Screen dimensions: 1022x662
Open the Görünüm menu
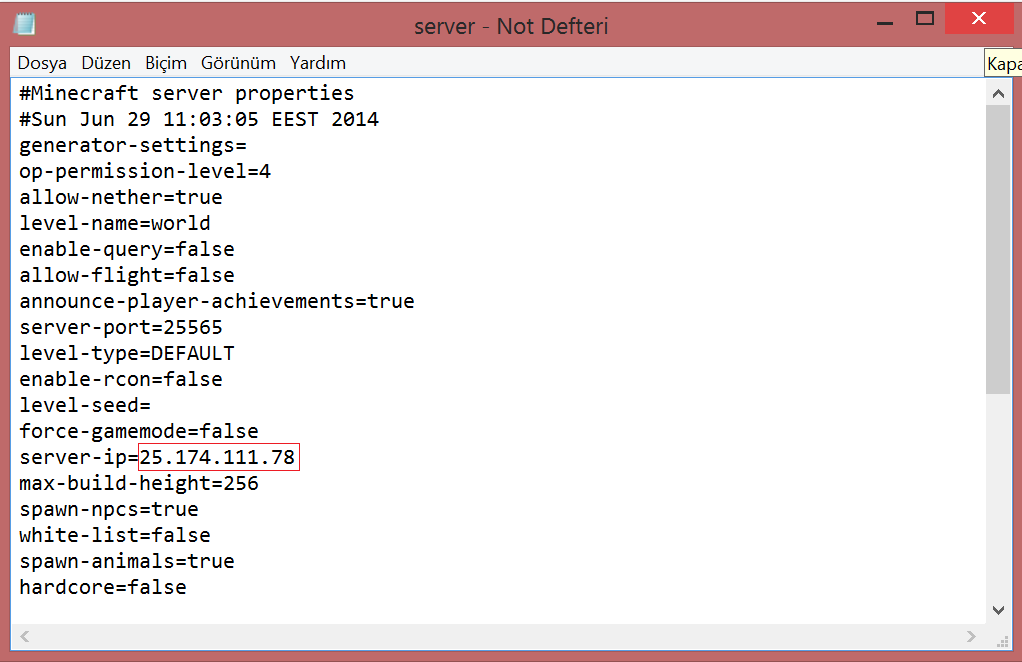(x=238, y=63)
